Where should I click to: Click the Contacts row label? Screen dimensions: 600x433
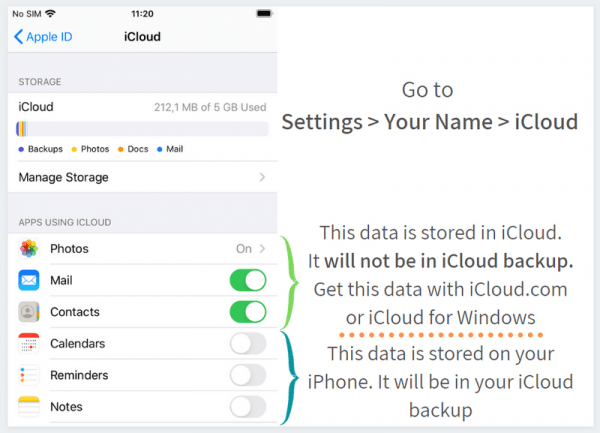(75, 312)
